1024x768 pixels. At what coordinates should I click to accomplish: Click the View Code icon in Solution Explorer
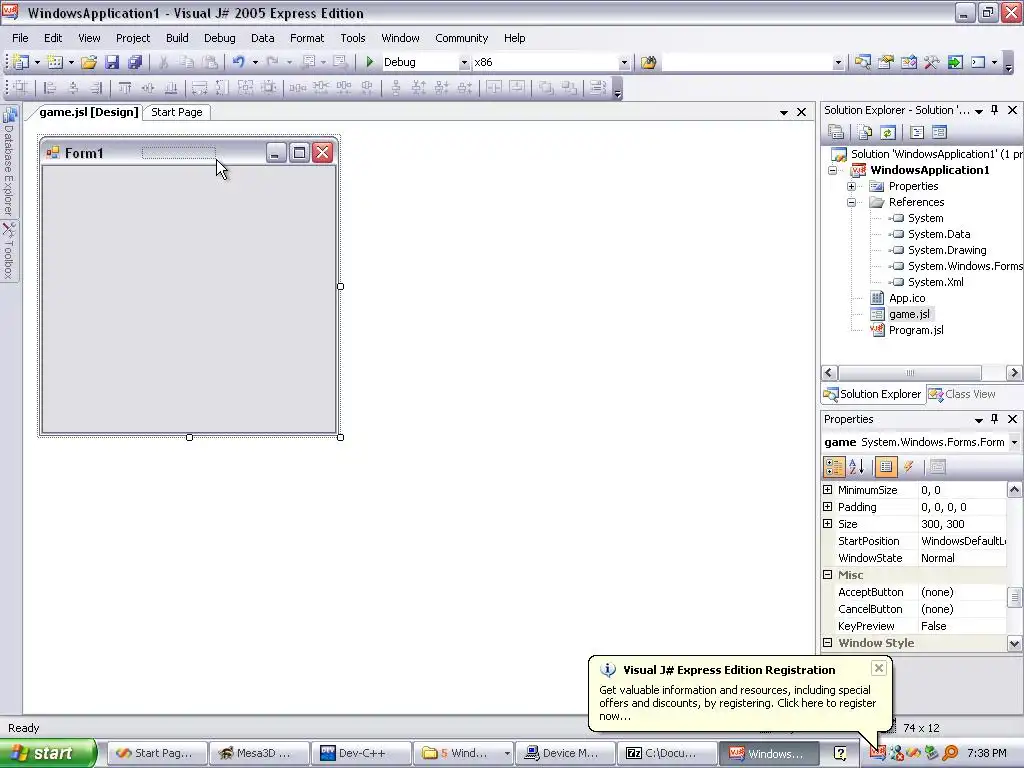[917, 133]
